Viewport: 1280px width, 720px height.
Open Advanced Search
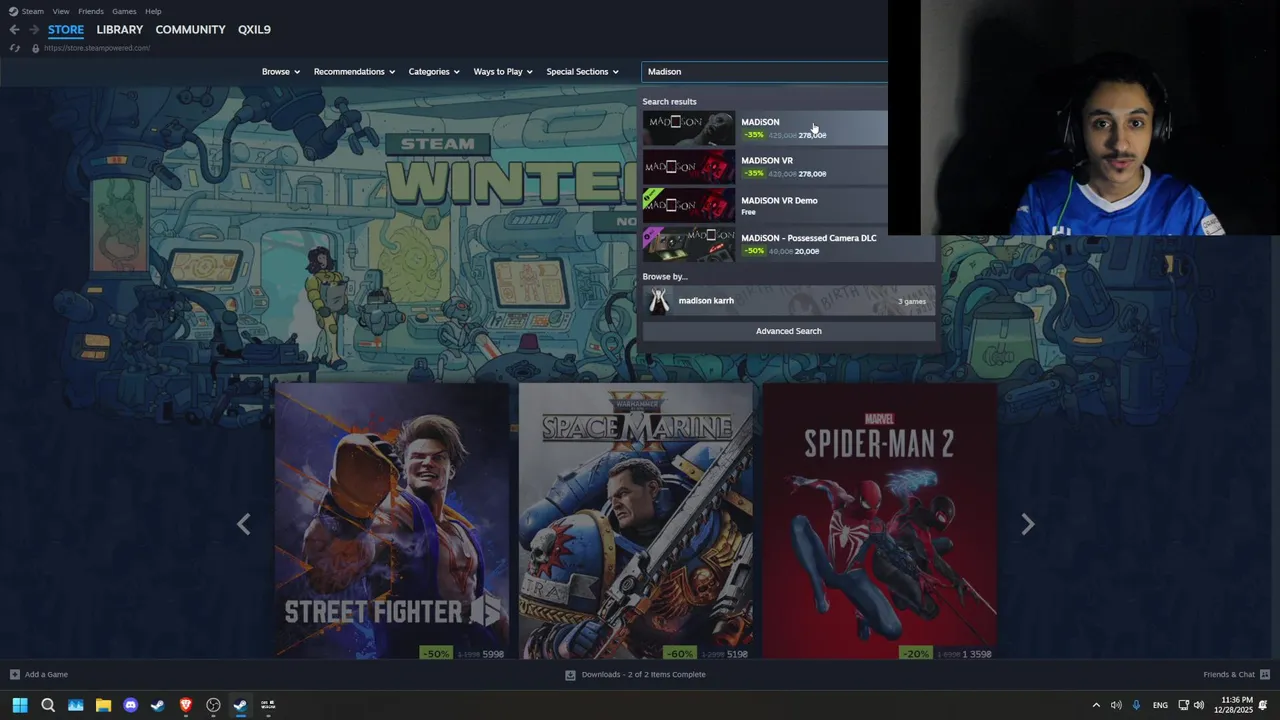pos(789,331)
